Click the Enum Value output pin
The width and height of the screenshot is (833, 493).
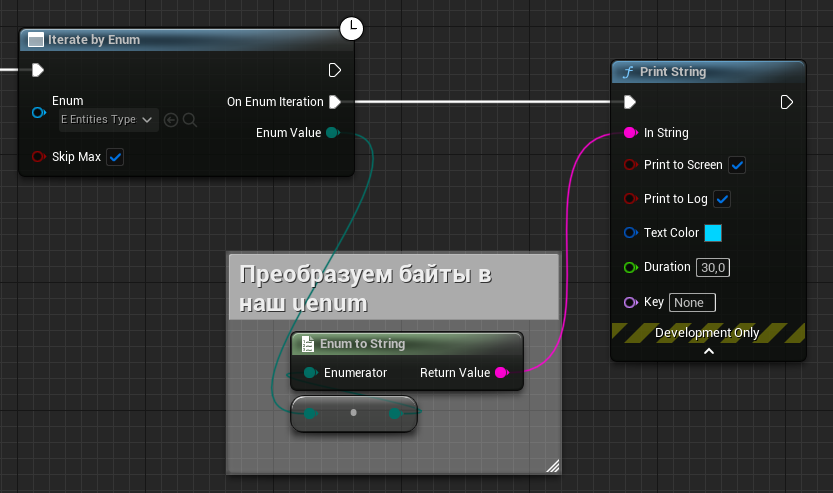332,133
